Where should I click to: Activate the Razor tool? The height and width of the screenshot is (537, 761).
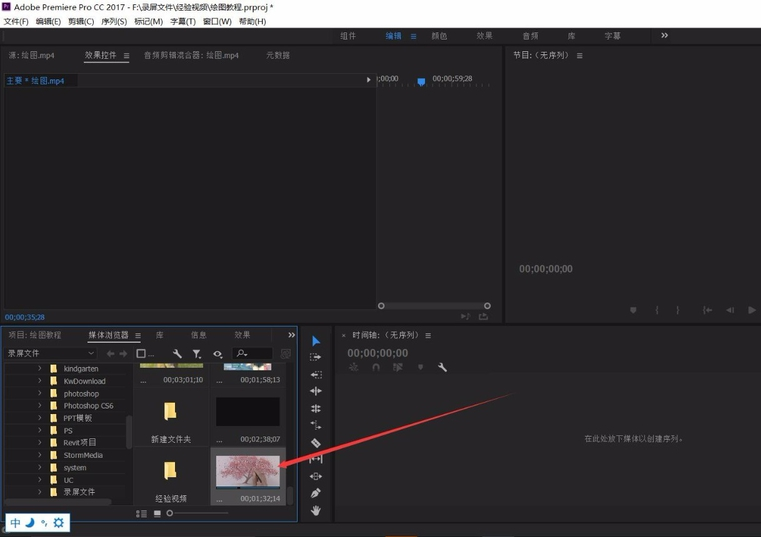[316, 443]
